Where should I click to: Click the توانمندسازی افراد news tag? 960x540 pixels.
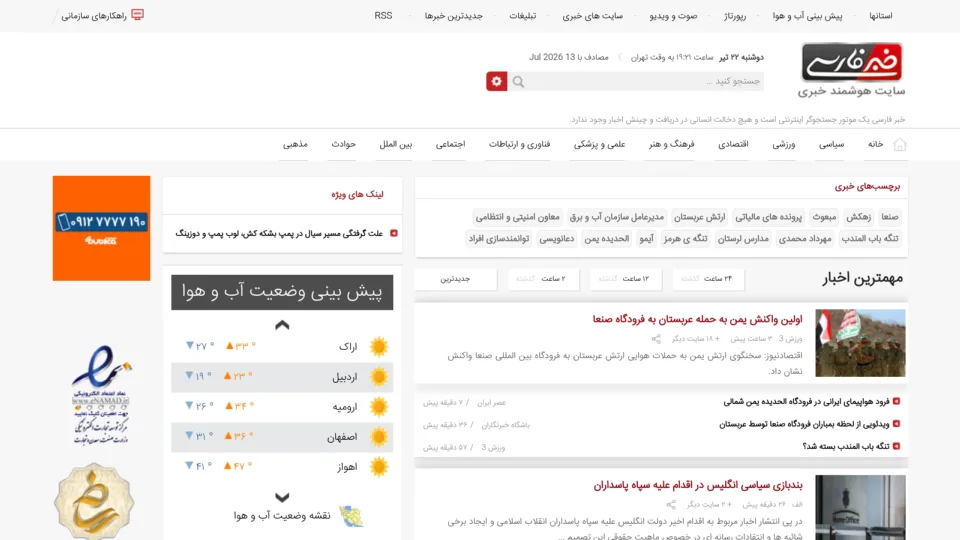point(498,239)
